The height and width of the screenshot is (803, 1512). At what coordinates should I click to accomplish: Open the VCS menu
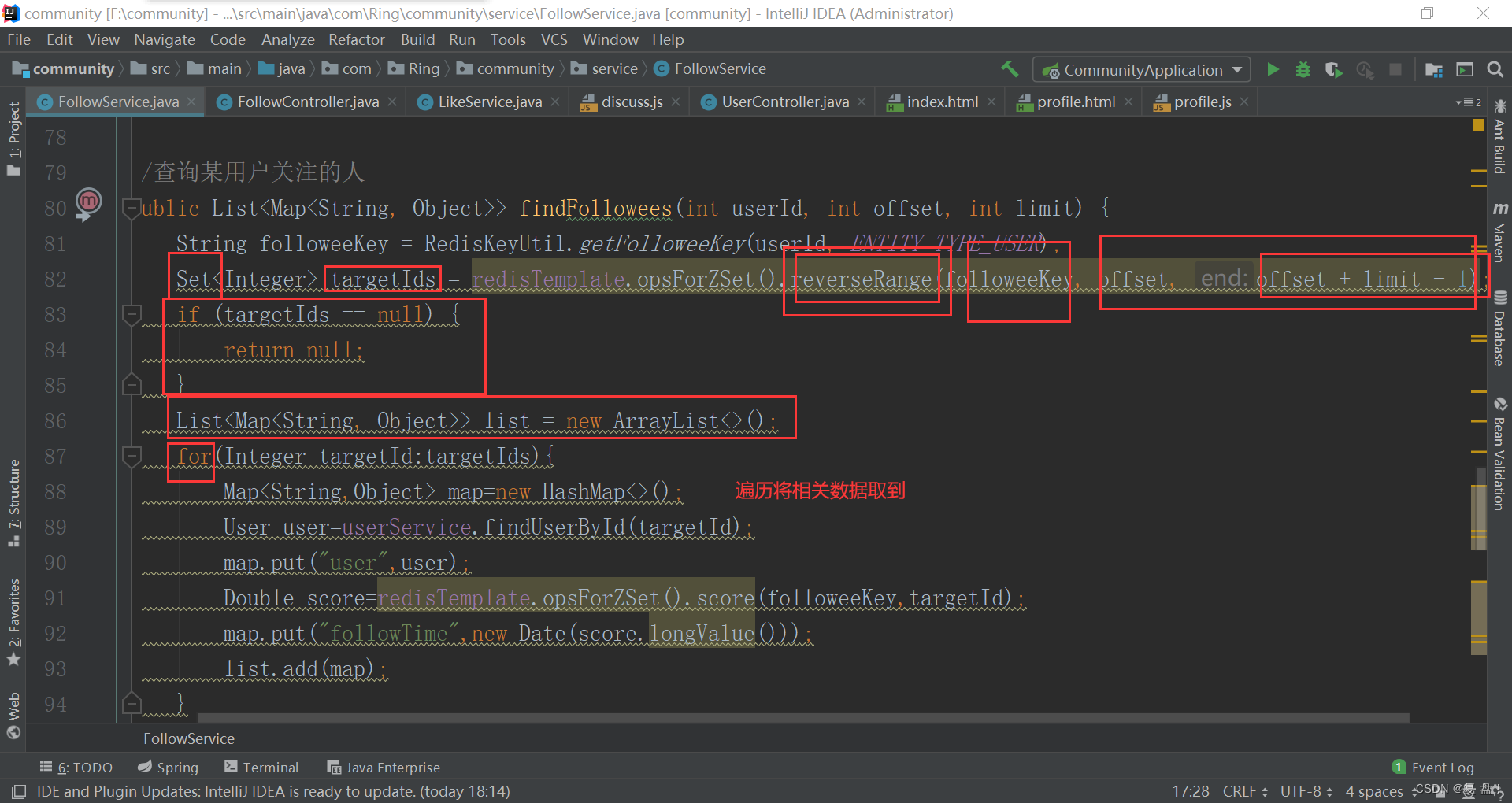click(x=554, y=39)
